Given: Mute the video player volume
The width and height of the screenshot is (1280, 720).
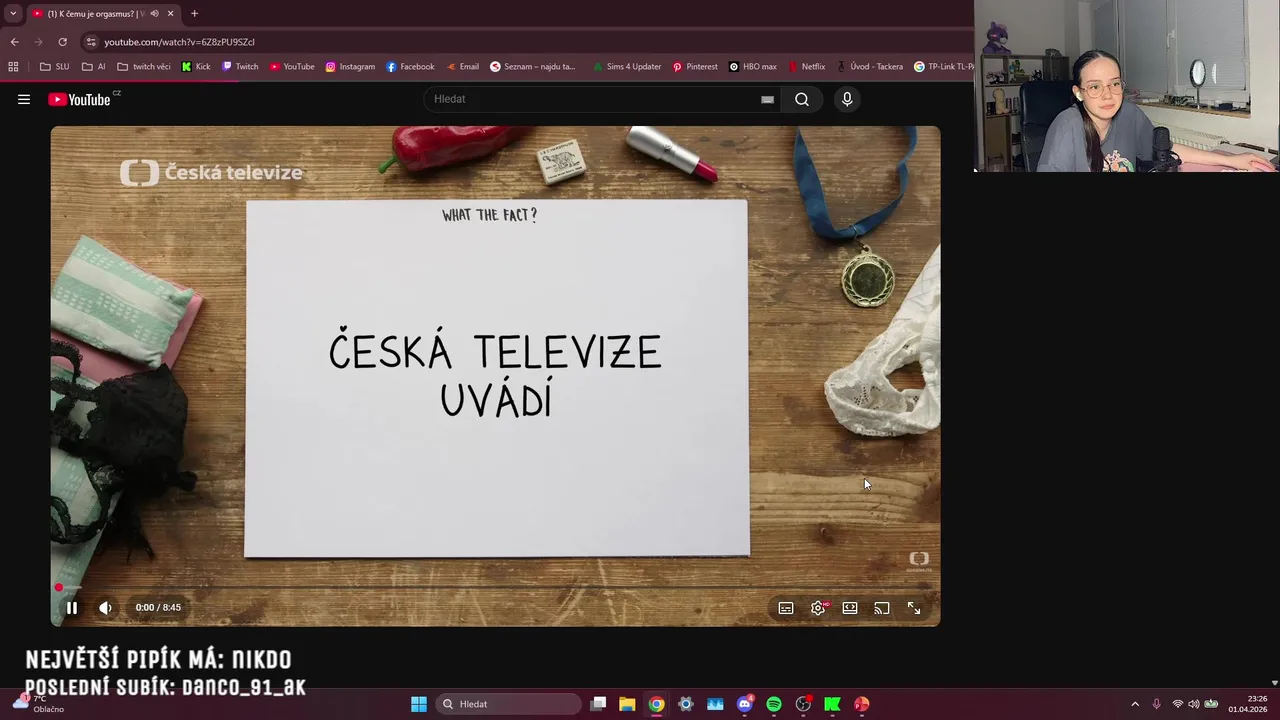Looking at the screenshot, I should [x=105, y=608].
